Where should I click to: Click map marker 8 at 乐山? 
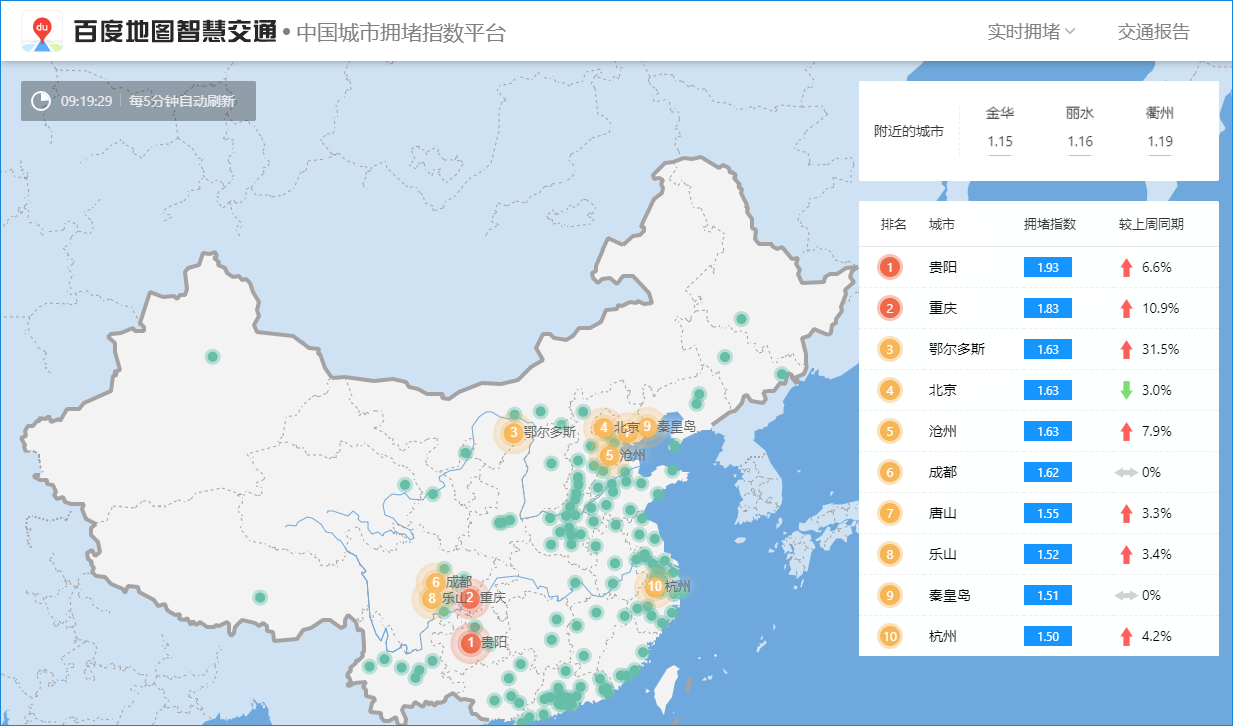431,599
